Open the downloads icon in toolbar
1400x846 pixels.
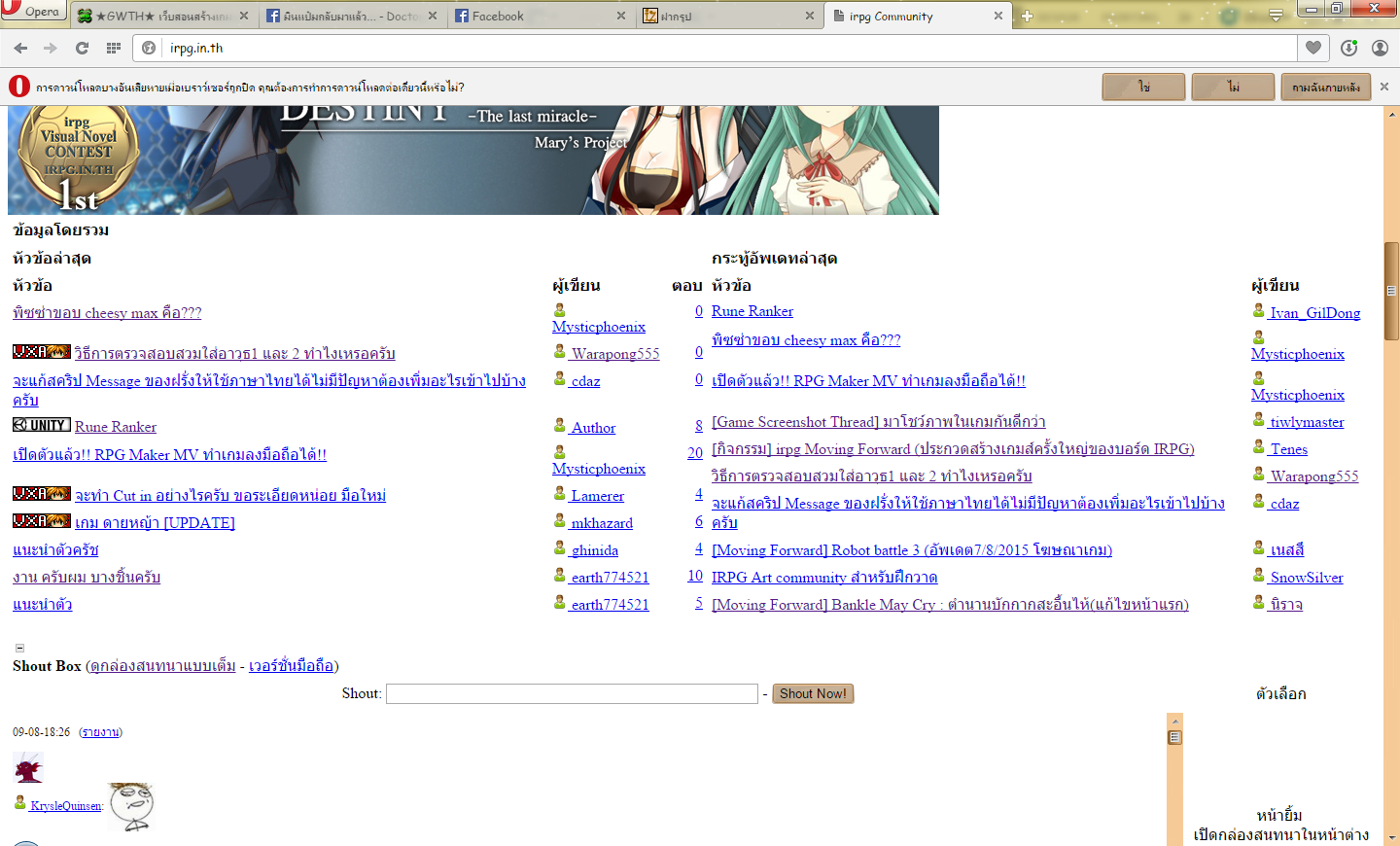1348,48
